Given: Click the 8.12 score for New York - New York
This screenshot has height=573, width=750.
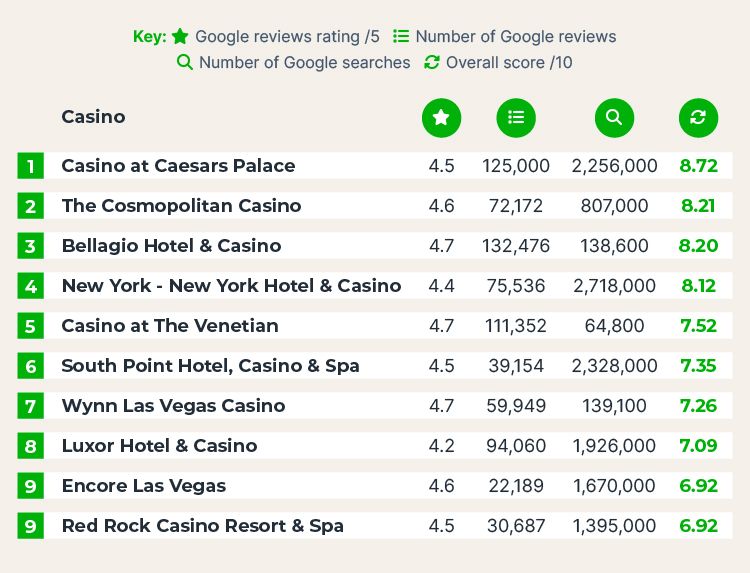Looking at the screenshot, I should coord(698,286).
